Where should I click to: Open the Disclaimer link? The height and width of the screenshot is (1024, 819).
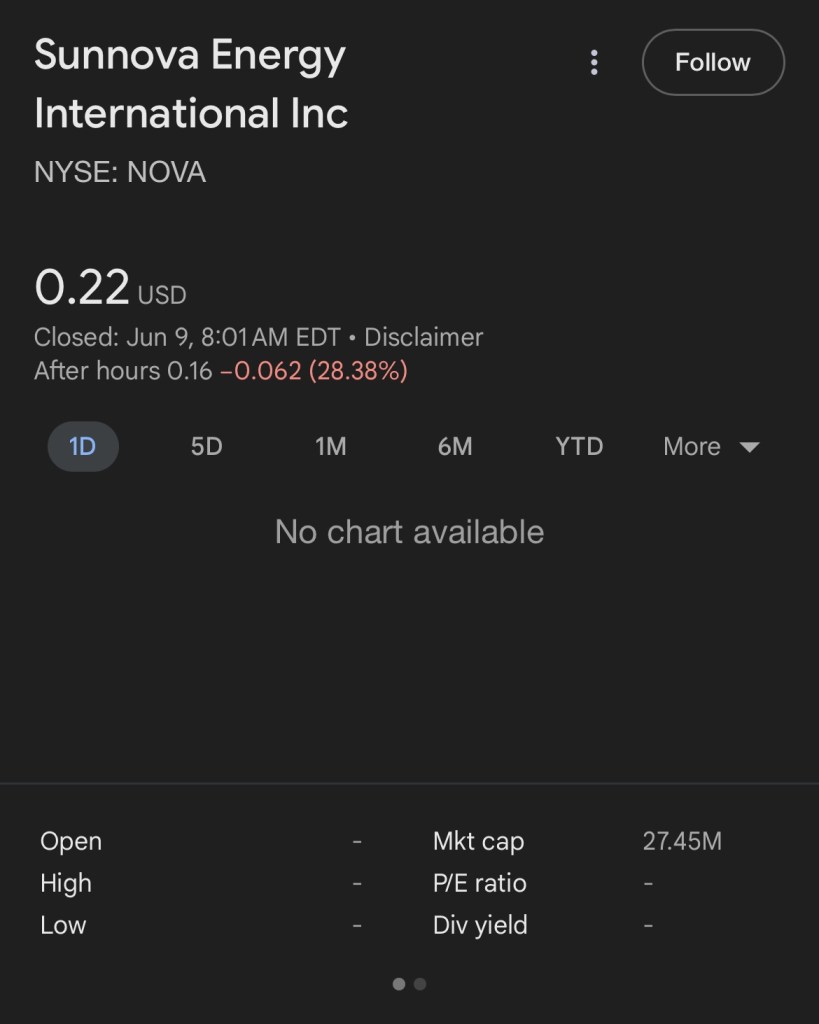point(423,337)
